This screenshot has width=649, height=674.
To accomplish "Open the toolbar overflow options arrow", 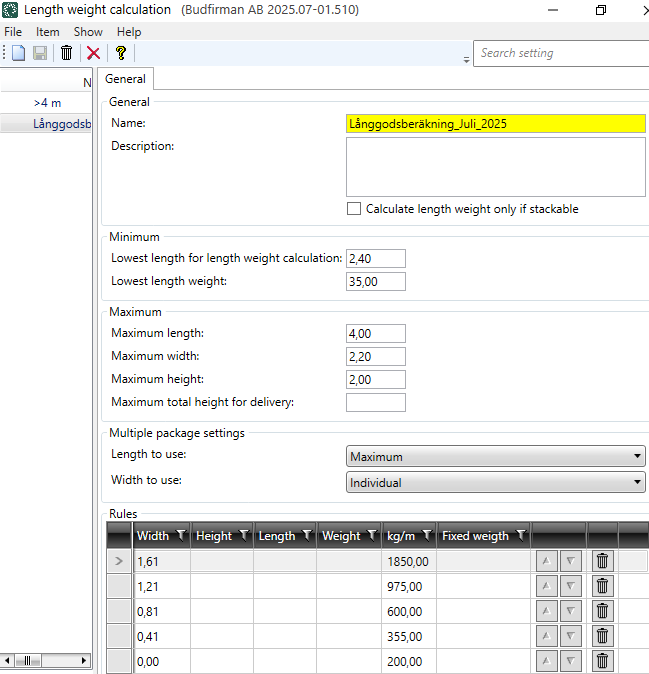I will (466, 60).
